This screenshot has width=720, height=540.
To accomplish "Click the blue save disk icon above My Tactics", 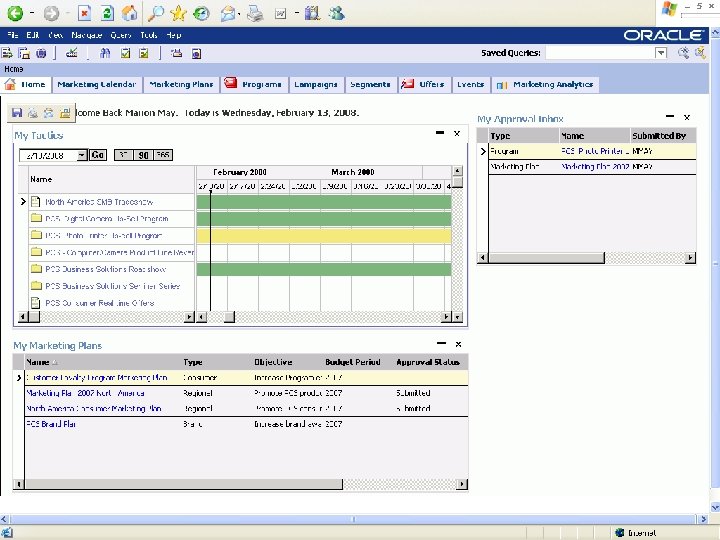I will (17, 113).
